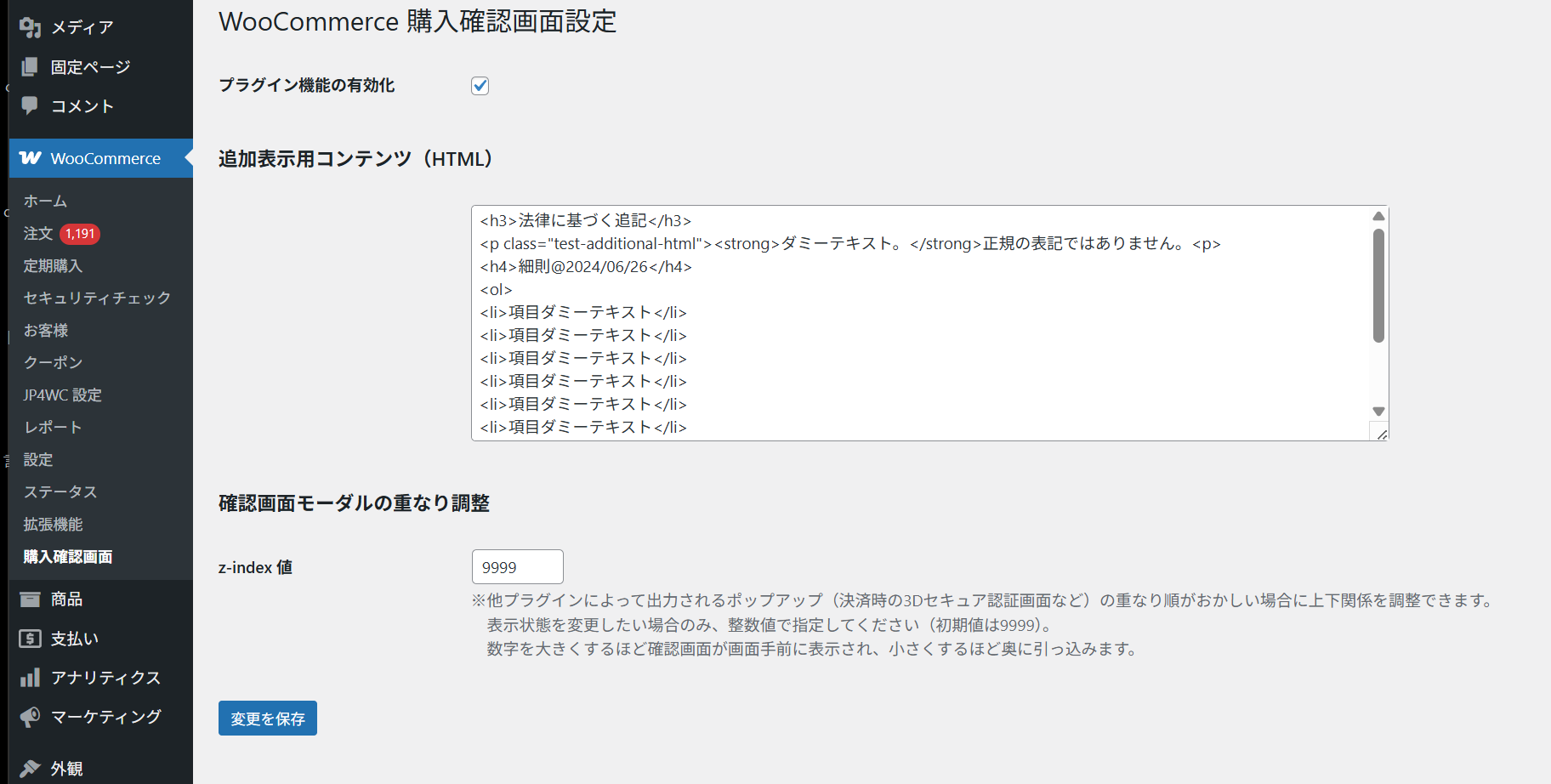Open the 定期購入 submenu link

(53, 266)
